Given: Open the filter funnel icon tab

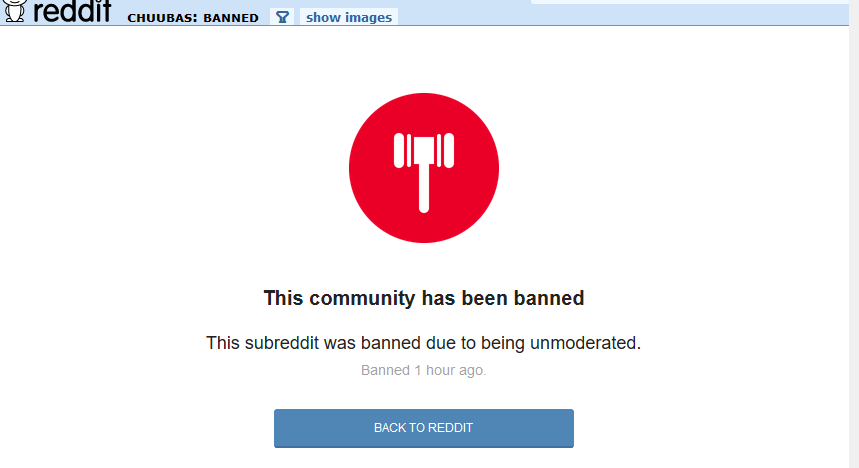Looking at the screenshot, I should [282, 17].
